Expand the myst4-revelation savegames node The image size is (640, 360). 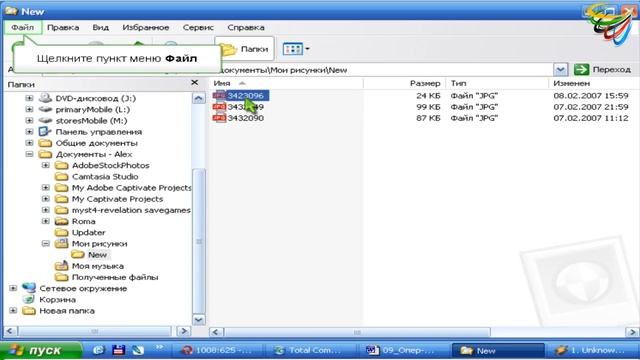tap(45, 210)
